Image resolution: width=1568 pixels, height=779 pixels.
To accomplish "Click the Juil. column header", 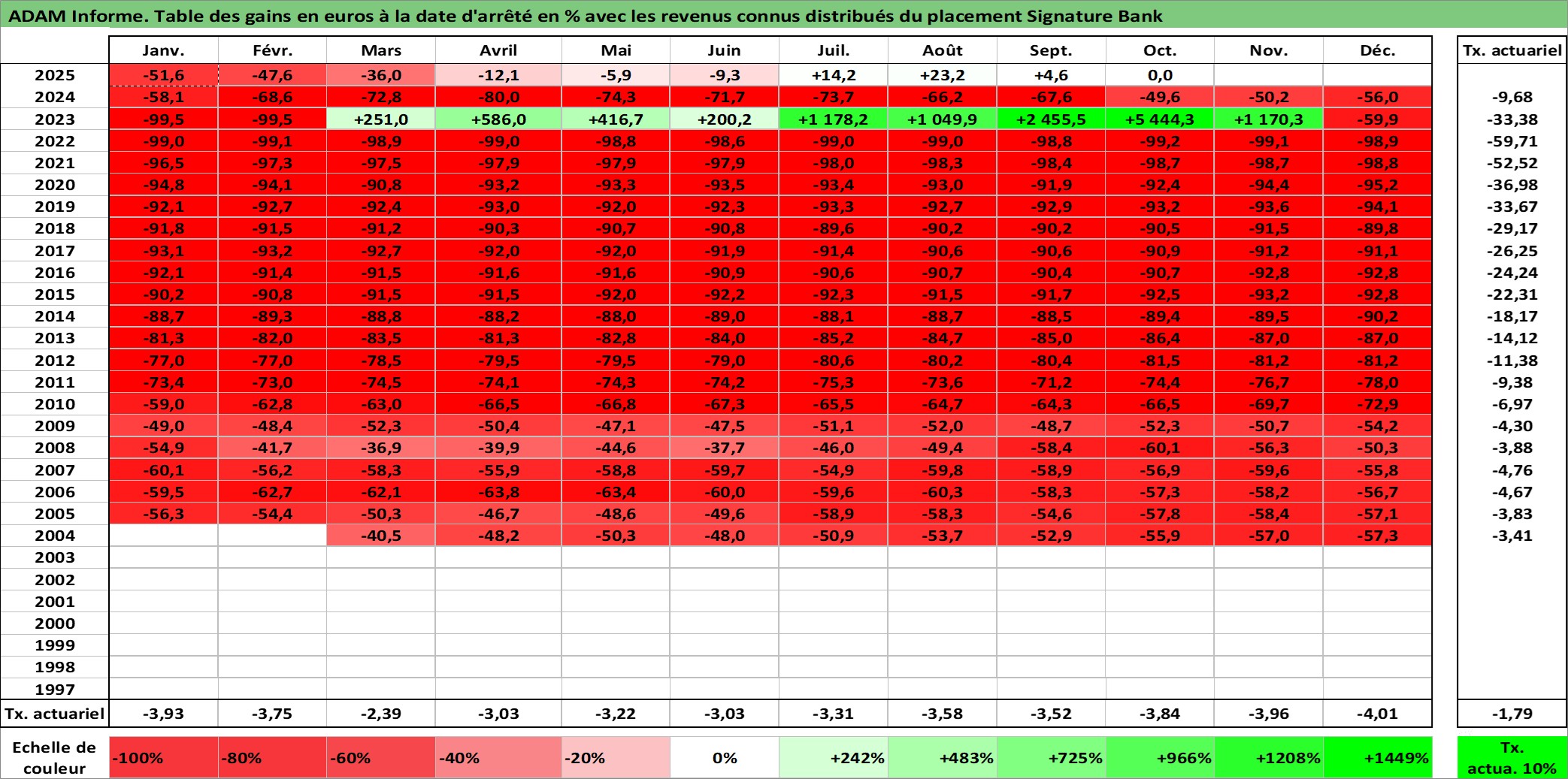I will coord(834,50).
